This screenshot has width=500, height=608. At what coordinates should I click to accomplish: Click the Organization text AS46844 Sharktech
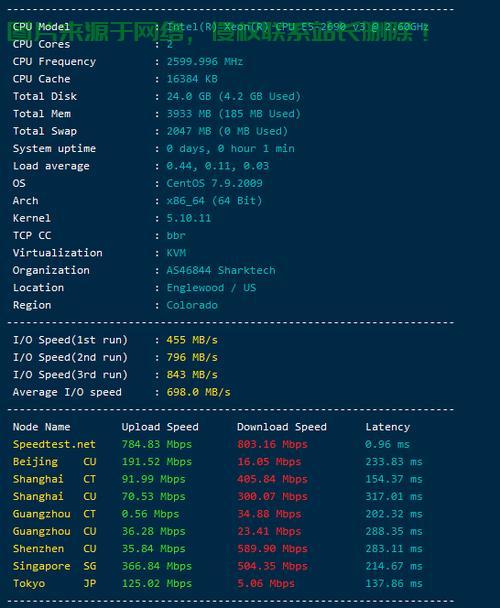[221, 270]
